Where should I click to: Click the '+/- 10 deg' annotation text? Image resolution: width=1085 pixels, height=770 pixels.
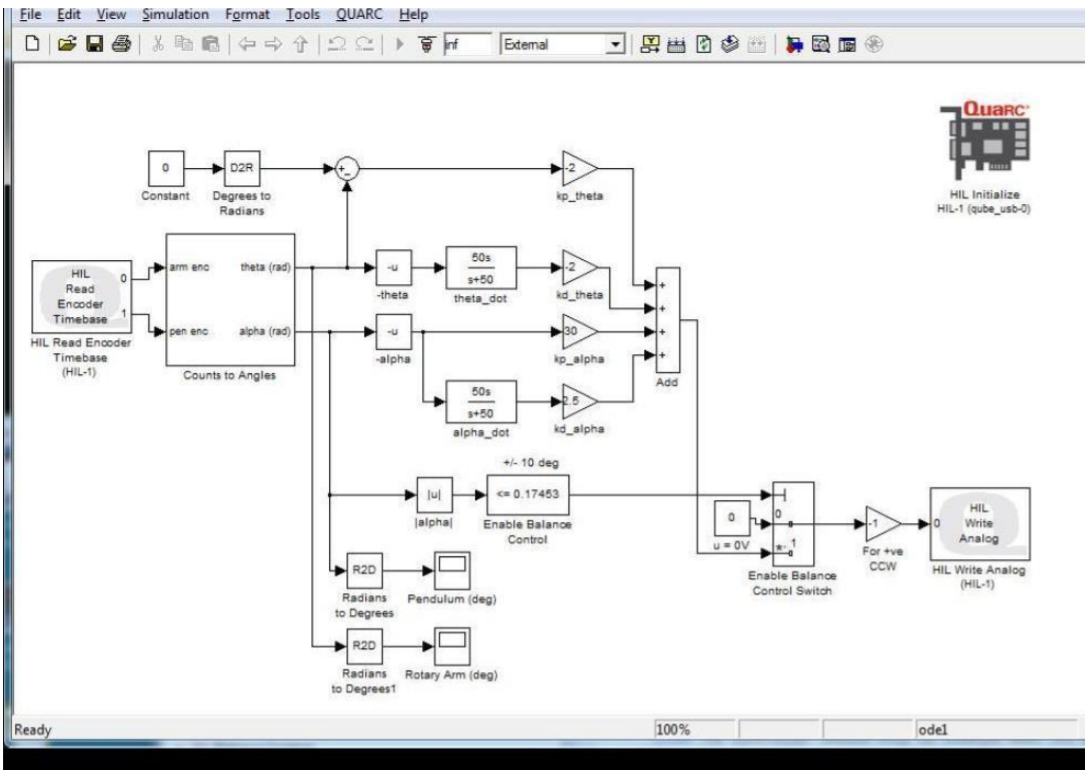point(530,462)
